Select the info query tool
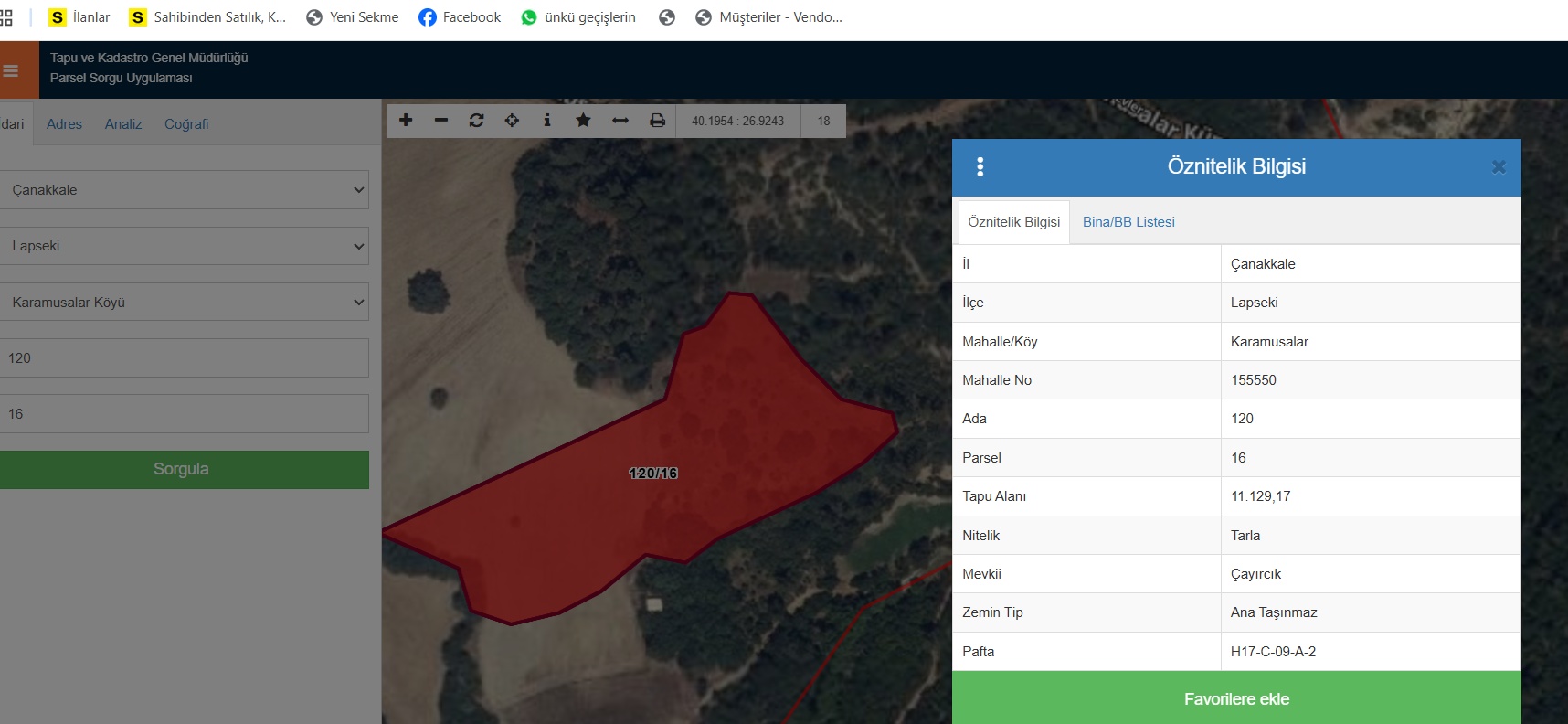This screenshot has width=1568, height=724. point(547,121)
